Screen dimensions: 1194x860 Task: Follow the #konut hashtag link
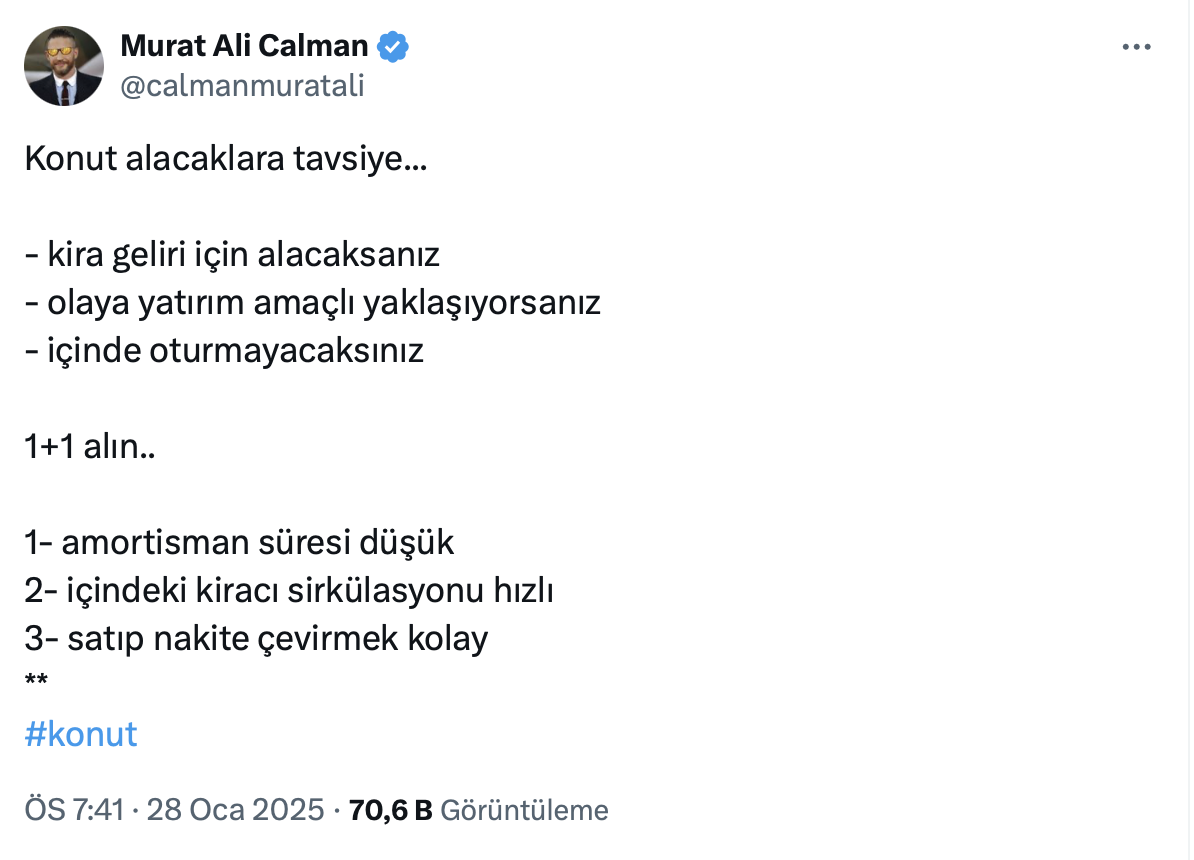(80, 734)
